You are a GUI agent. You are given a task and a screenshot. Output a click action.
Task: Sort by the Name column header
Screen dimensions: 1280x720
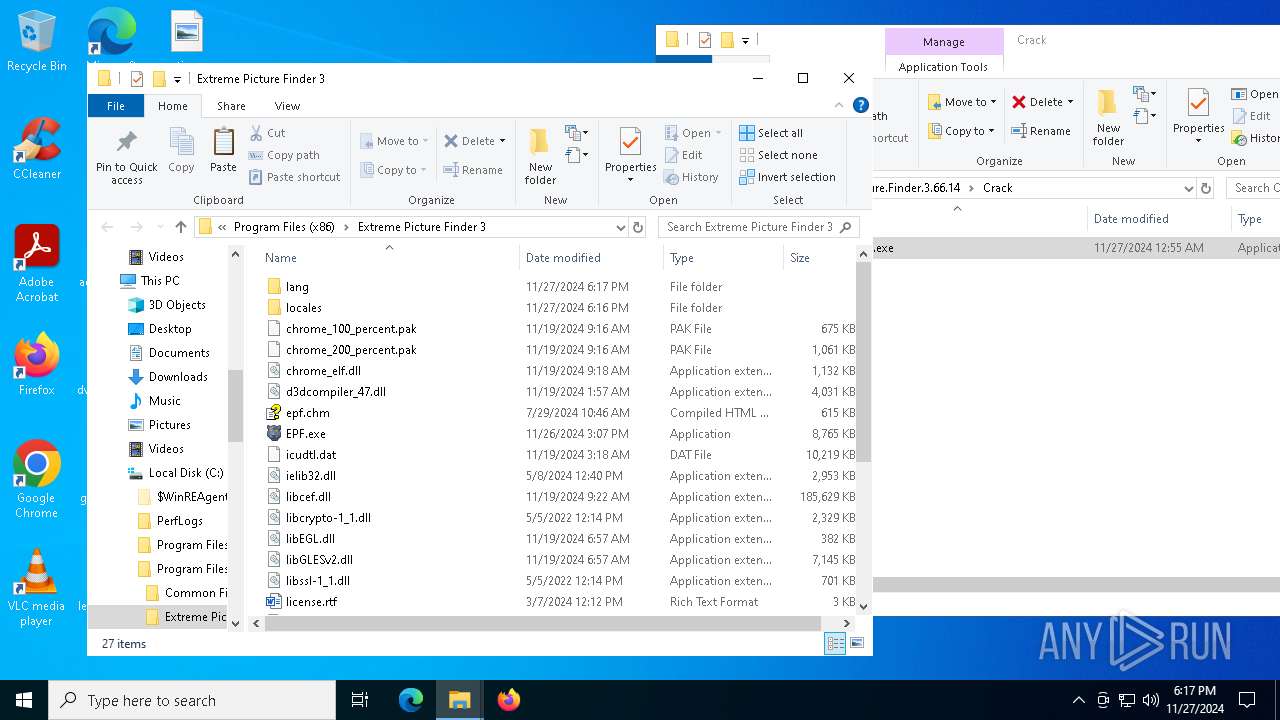click(389, 258)
